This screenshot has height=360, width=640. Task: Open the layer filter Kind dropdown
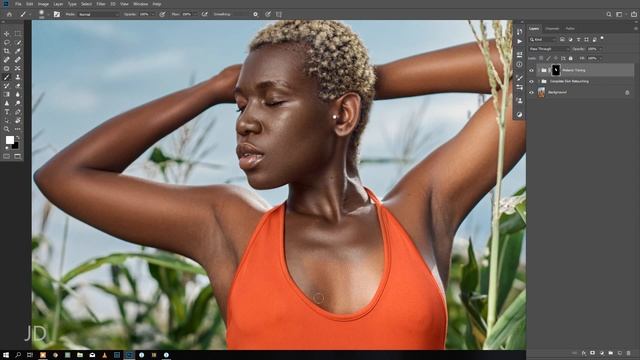[543, 40]
